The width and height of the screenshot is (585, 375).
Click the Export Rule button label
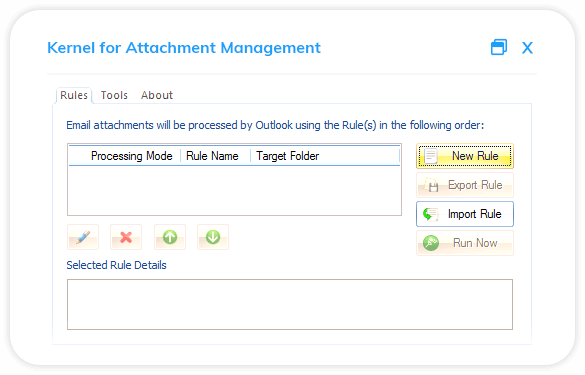tap(475, 185)
